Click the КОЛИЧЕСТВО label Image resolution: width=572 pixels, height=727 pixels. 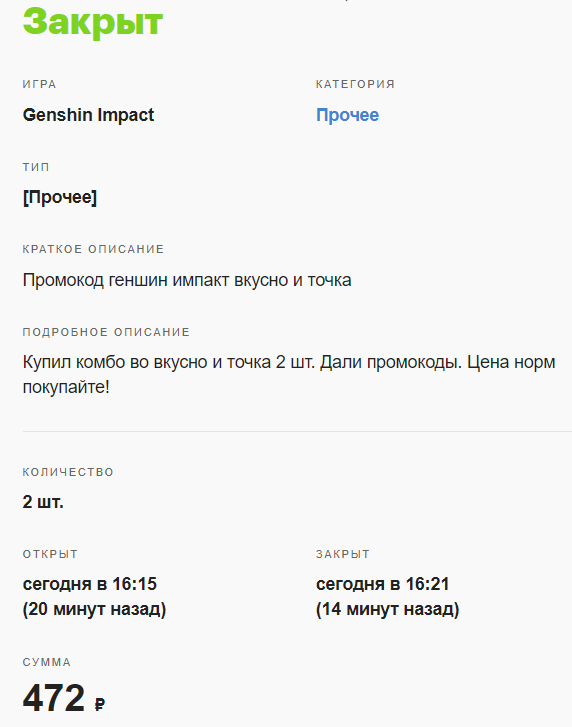(x=68, y=472)
